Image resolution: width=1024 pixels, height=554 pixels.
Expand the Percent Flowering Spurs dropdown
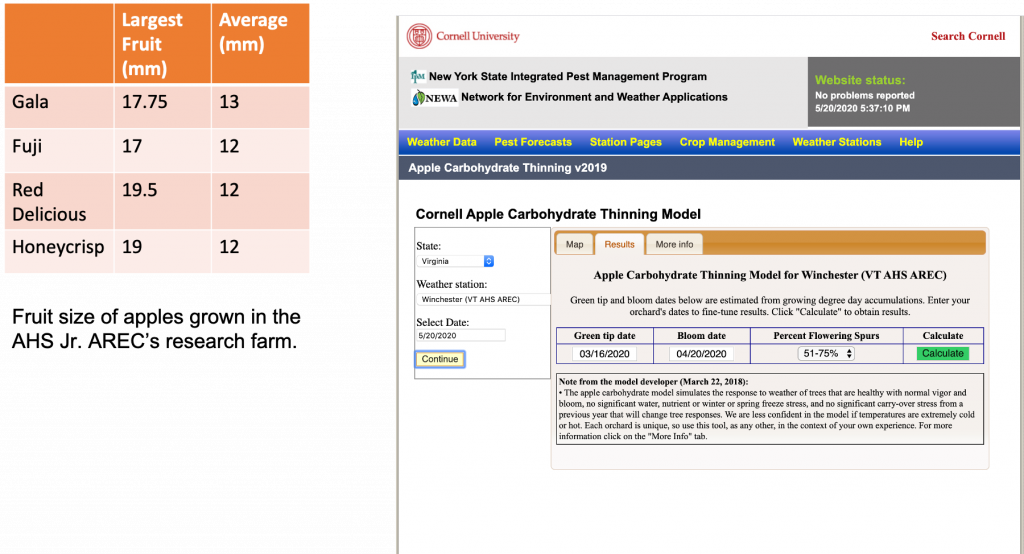(x=826, y=353)
